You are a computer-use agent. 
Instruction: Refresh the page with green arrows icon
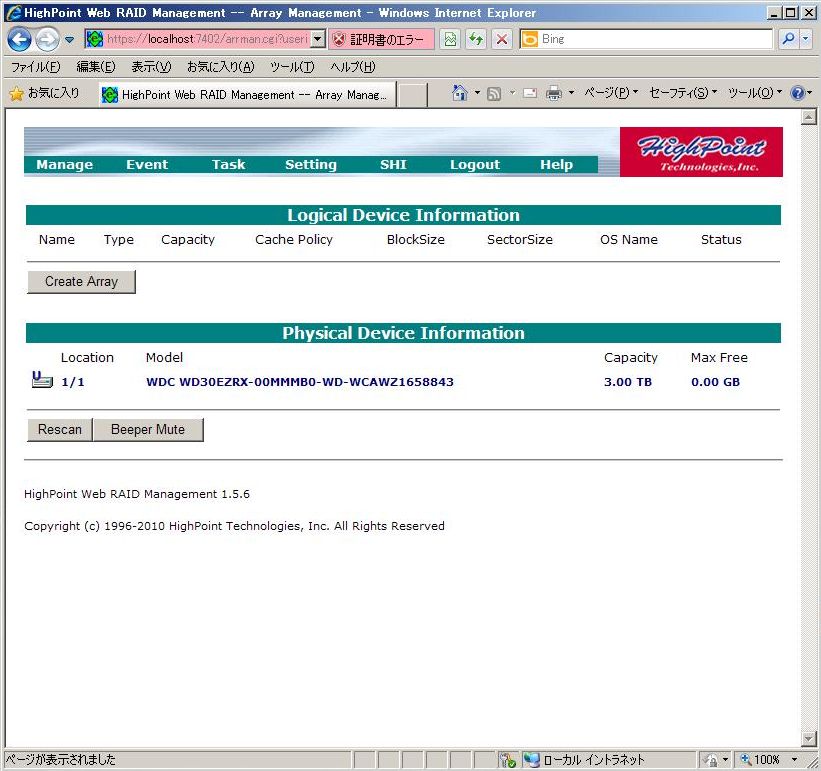(x=476, y=39)
